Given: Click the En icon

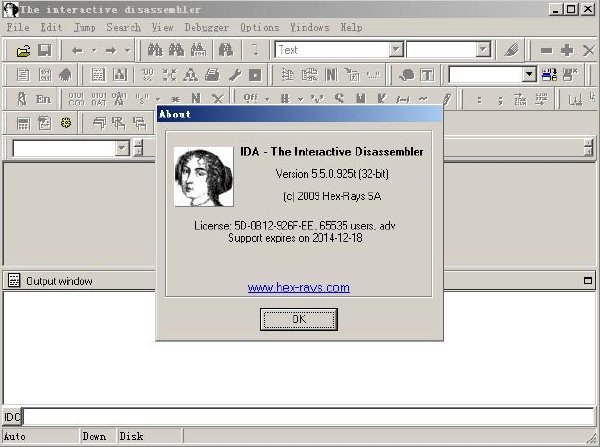Looking at the screenshot, I should [43, 99].
